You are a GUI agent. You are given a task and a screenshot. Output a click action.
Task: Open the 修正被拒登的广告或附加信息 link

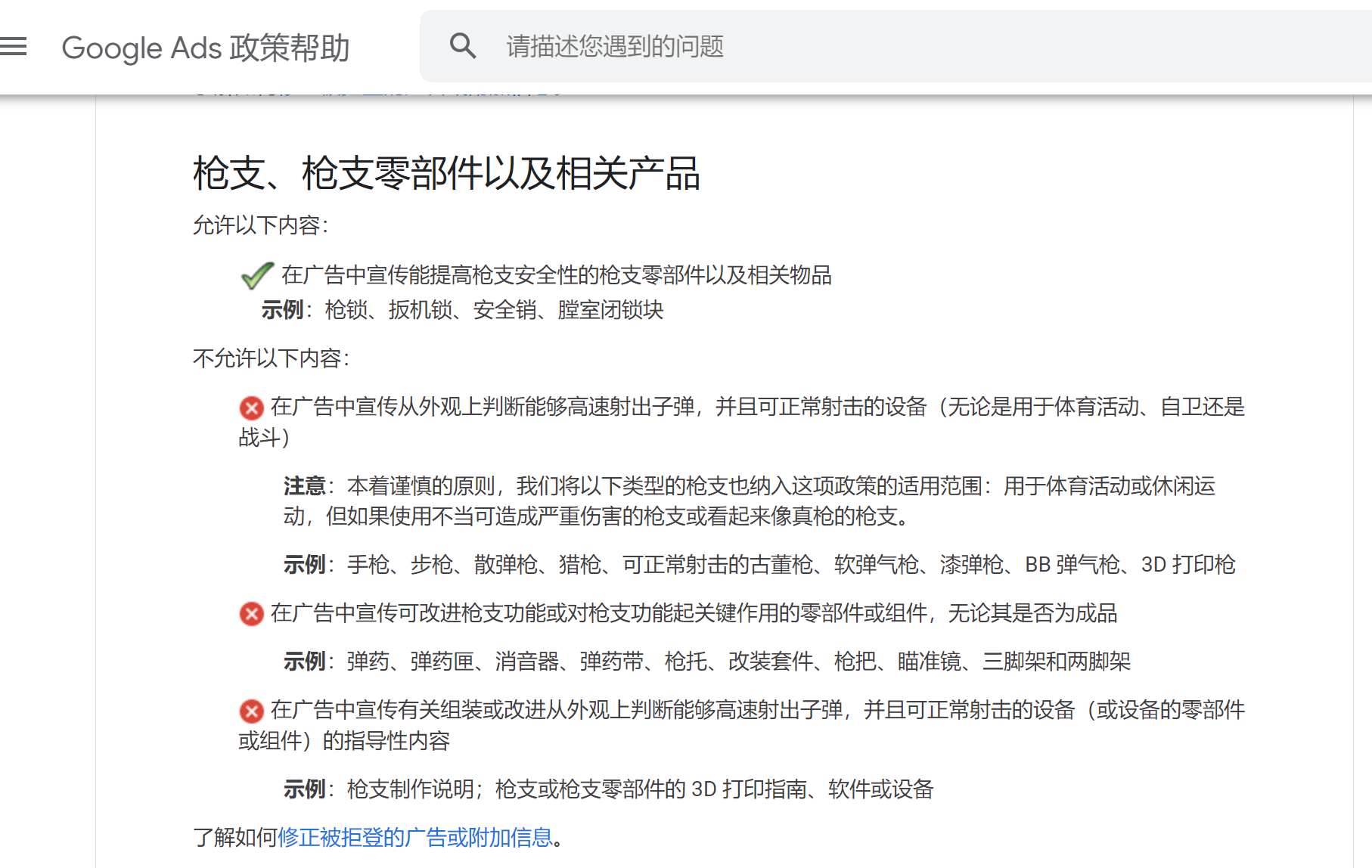click(x=415, y=838)
